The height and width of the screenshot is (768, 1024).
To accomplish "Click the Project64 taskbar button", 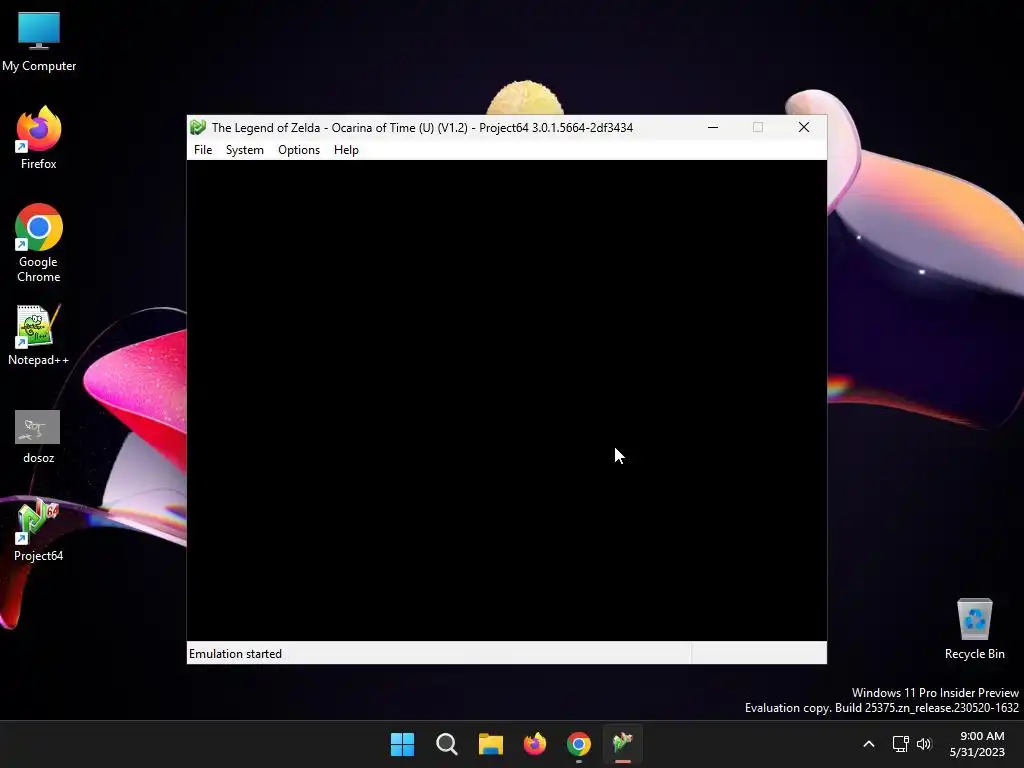I will point(623,744).
